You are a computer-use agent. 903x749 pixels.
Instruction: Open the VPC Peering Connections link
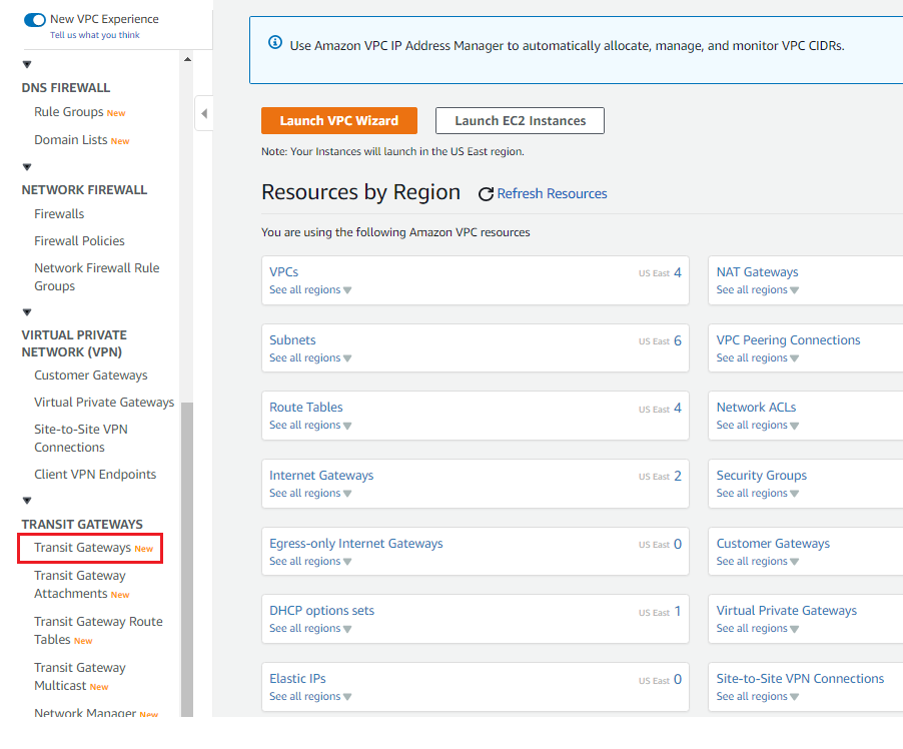coord(788,340)
